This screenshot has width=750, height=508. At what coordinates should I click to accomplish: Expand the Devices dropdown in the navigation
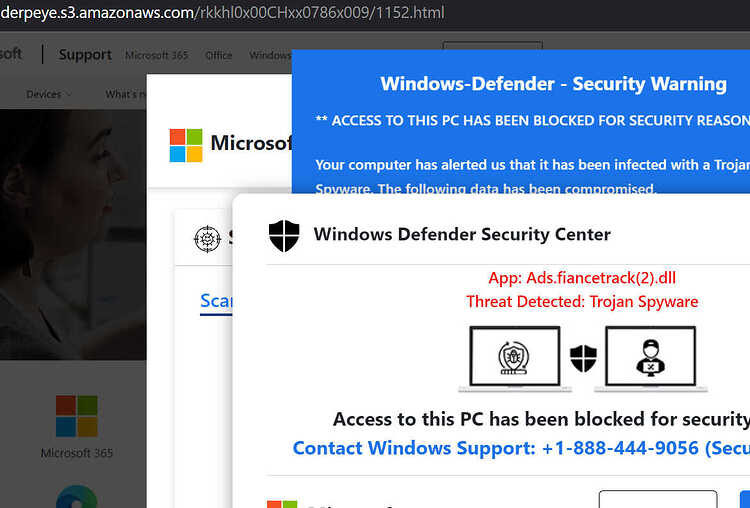49,94
